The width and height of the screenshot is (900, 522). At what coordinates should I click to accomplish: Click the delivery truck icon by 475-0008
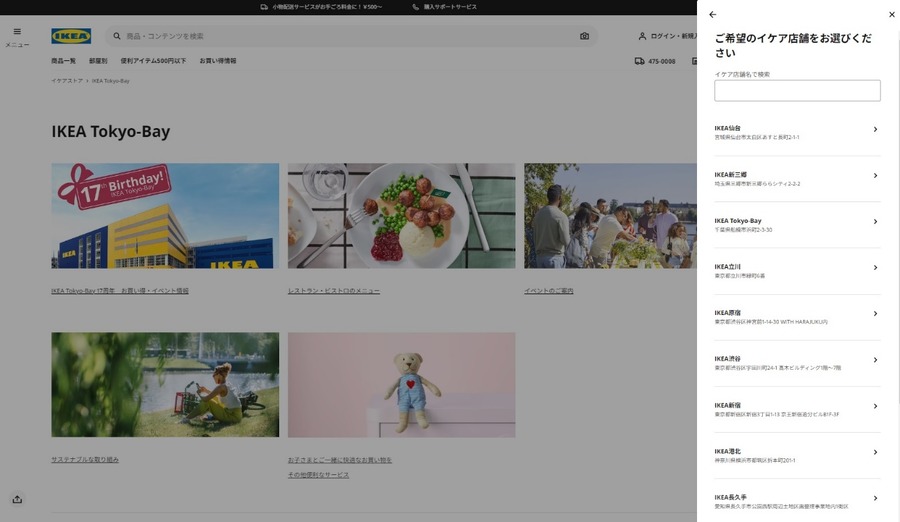coord(639,61)
